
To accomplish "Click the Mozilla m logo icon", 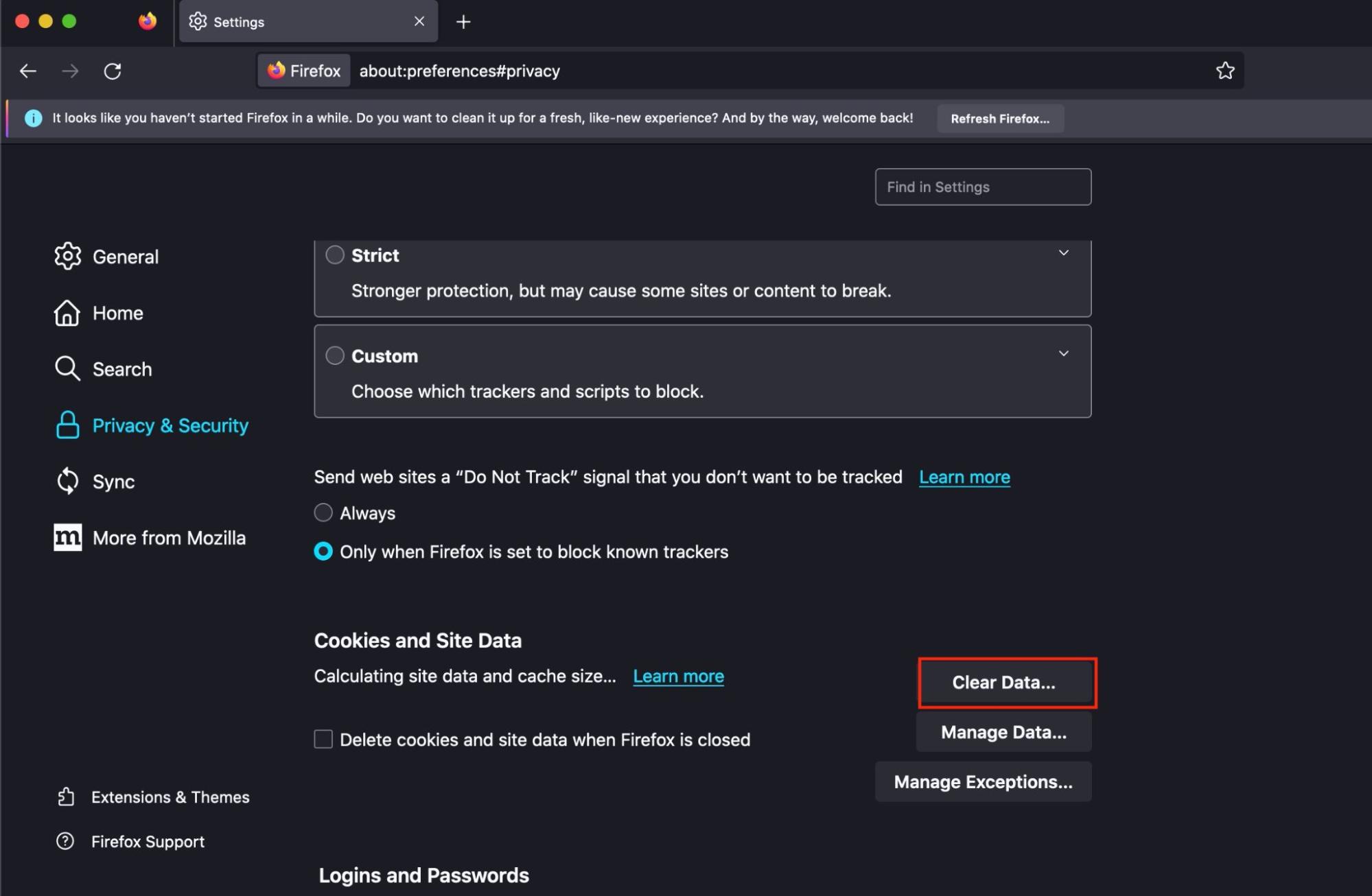I will (67, 537).
